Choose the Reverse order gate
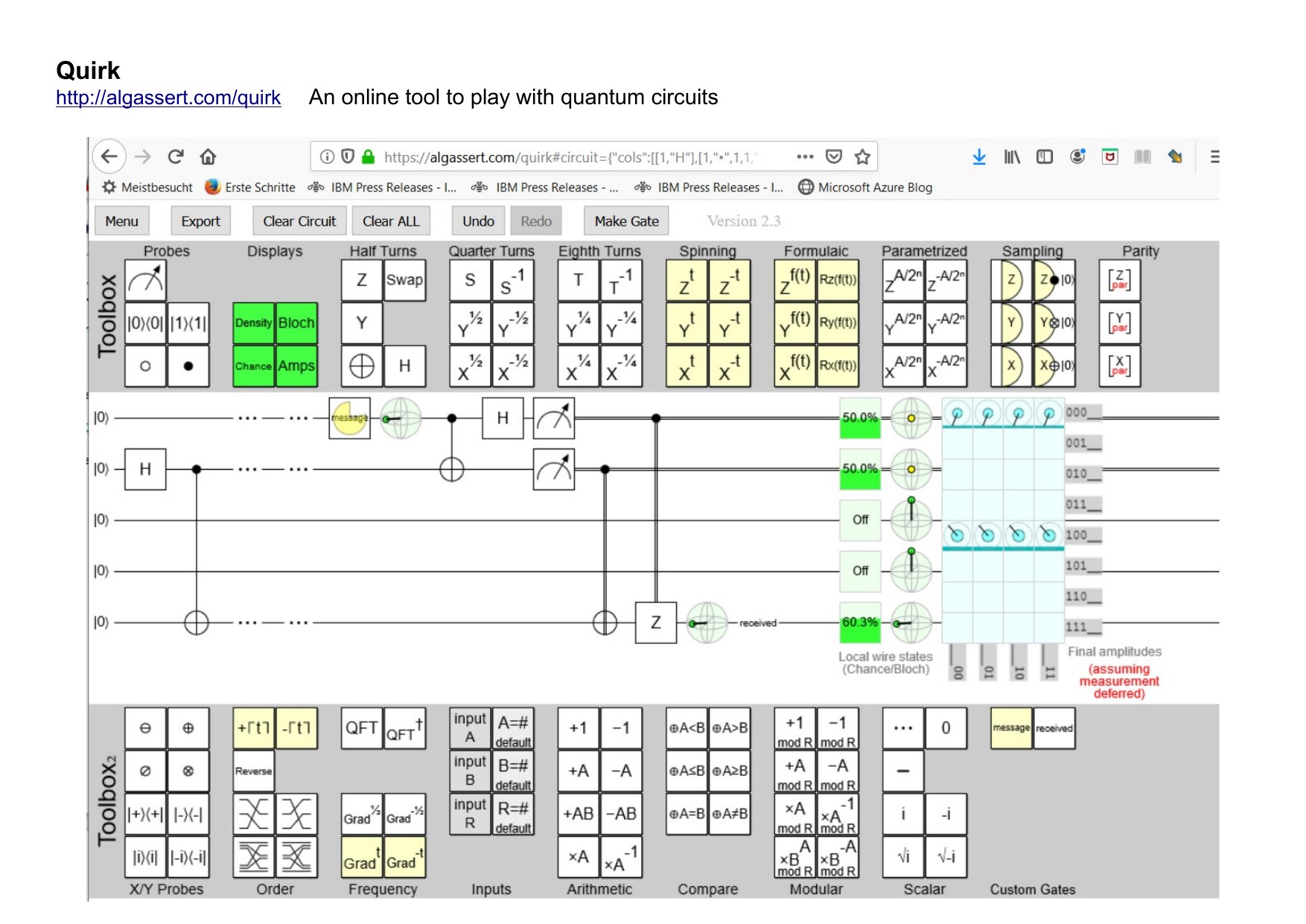The width and height of the screenshot is (1306, 924). point(253,771)
